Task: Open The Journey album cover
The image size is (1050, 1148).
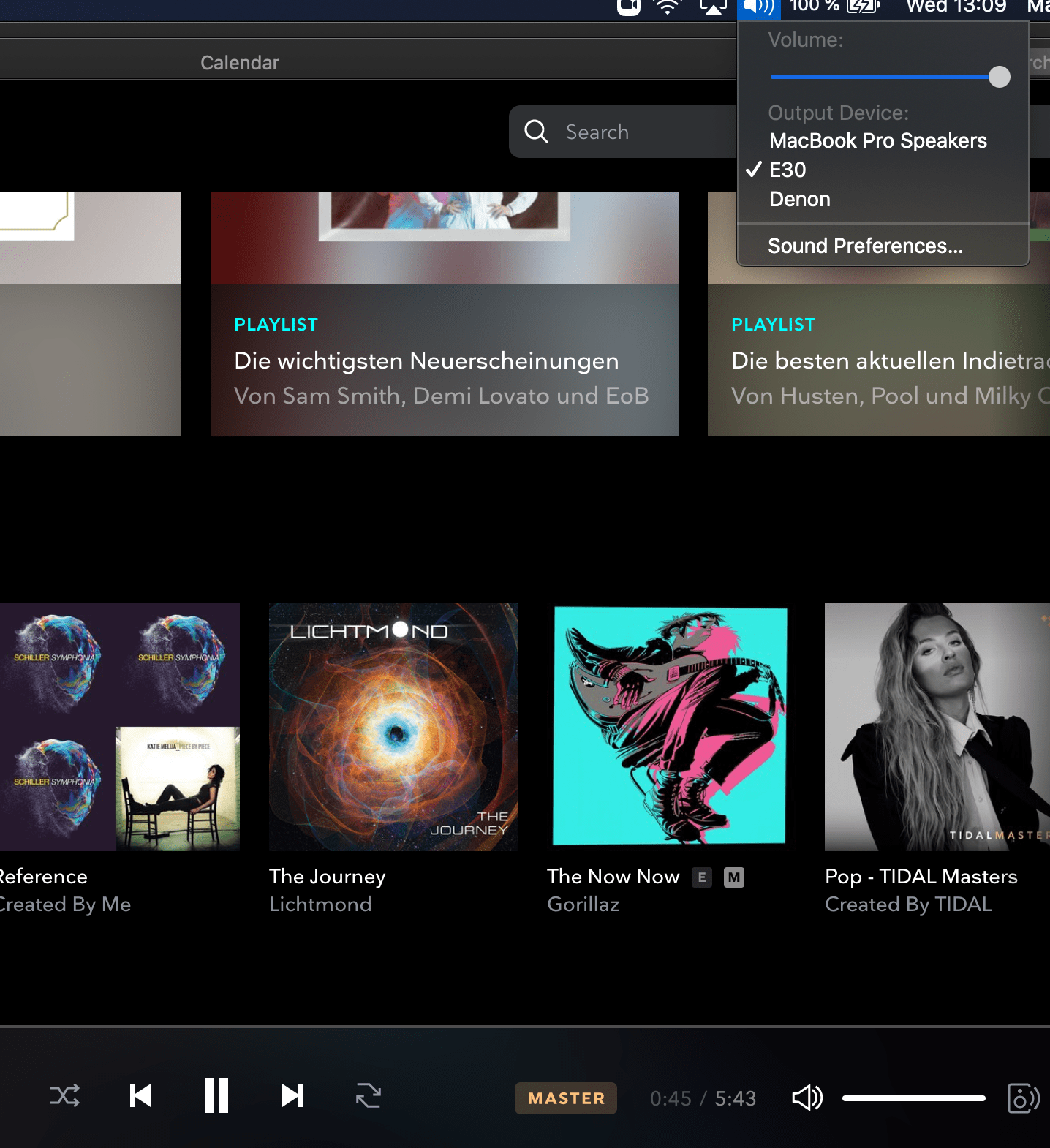Action: click(393, 727)
